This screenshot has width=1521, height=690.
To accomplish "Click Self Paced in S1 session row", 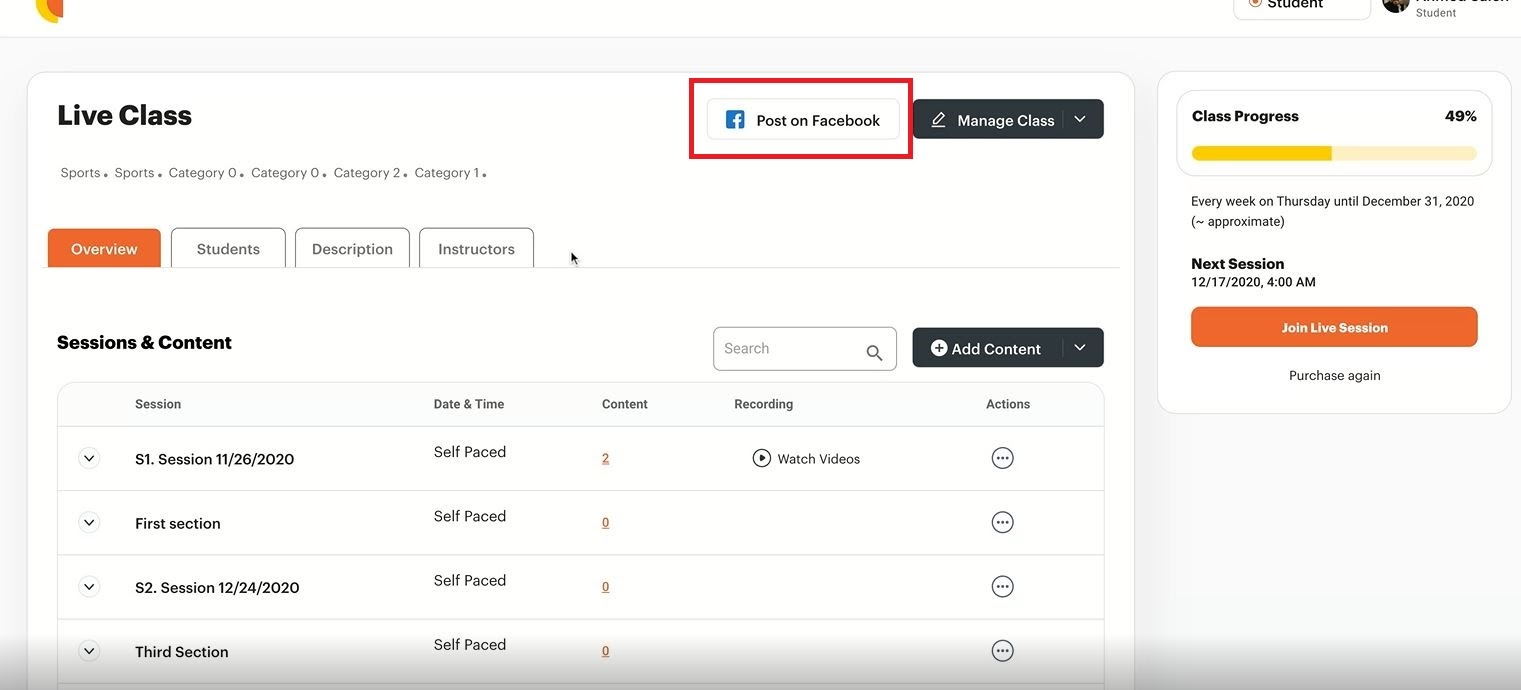I will [470, 452].
